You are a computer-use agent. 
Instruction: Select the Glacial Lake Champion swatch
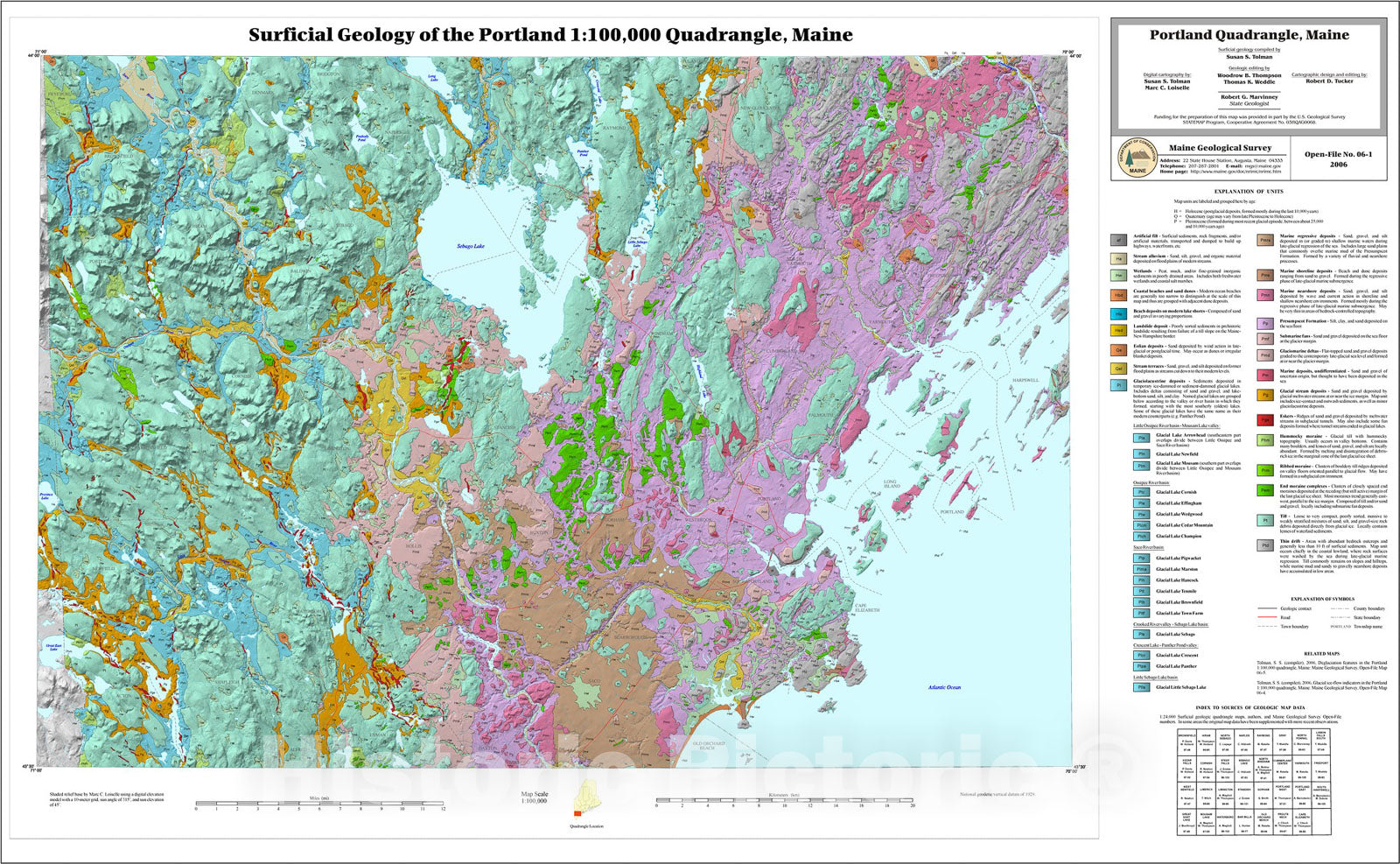(1142, 536)
